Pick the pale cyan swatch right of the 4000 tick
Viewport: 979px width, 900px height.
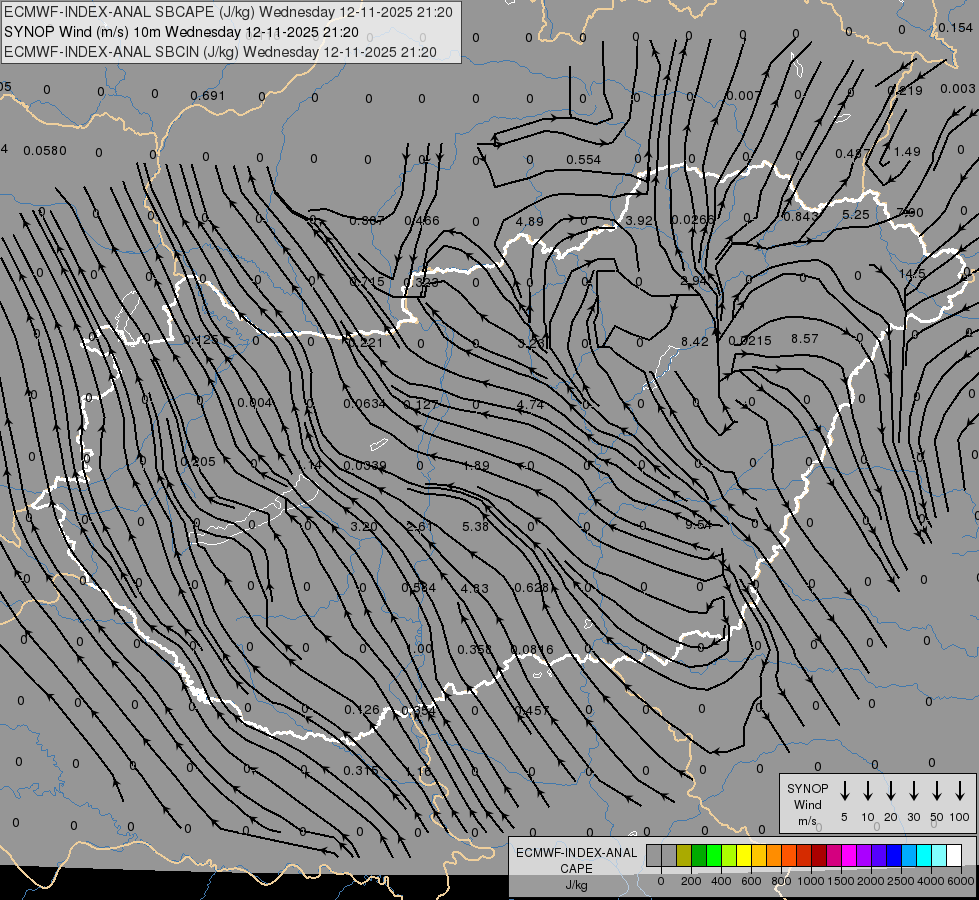[940, 855]
